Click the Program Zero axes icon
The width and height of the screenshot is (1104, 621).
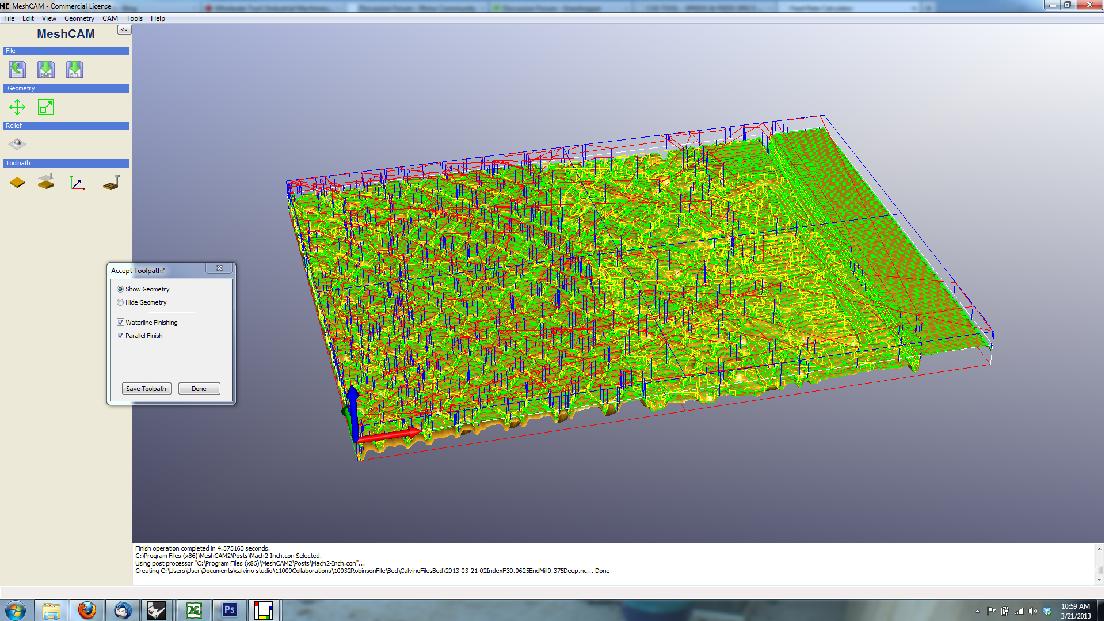[77, 183]
